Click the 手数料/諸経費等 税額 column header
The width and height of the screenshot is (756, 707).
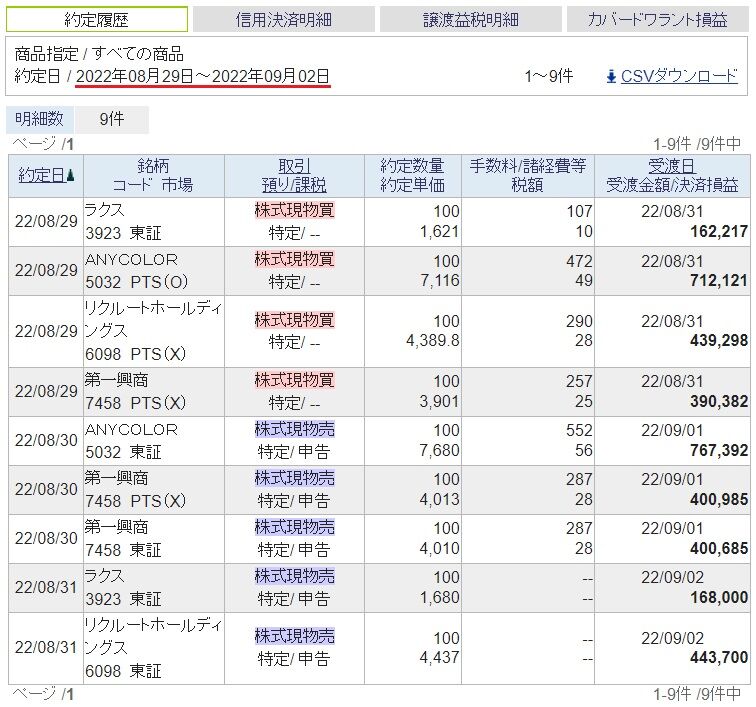tap(528, 176)
